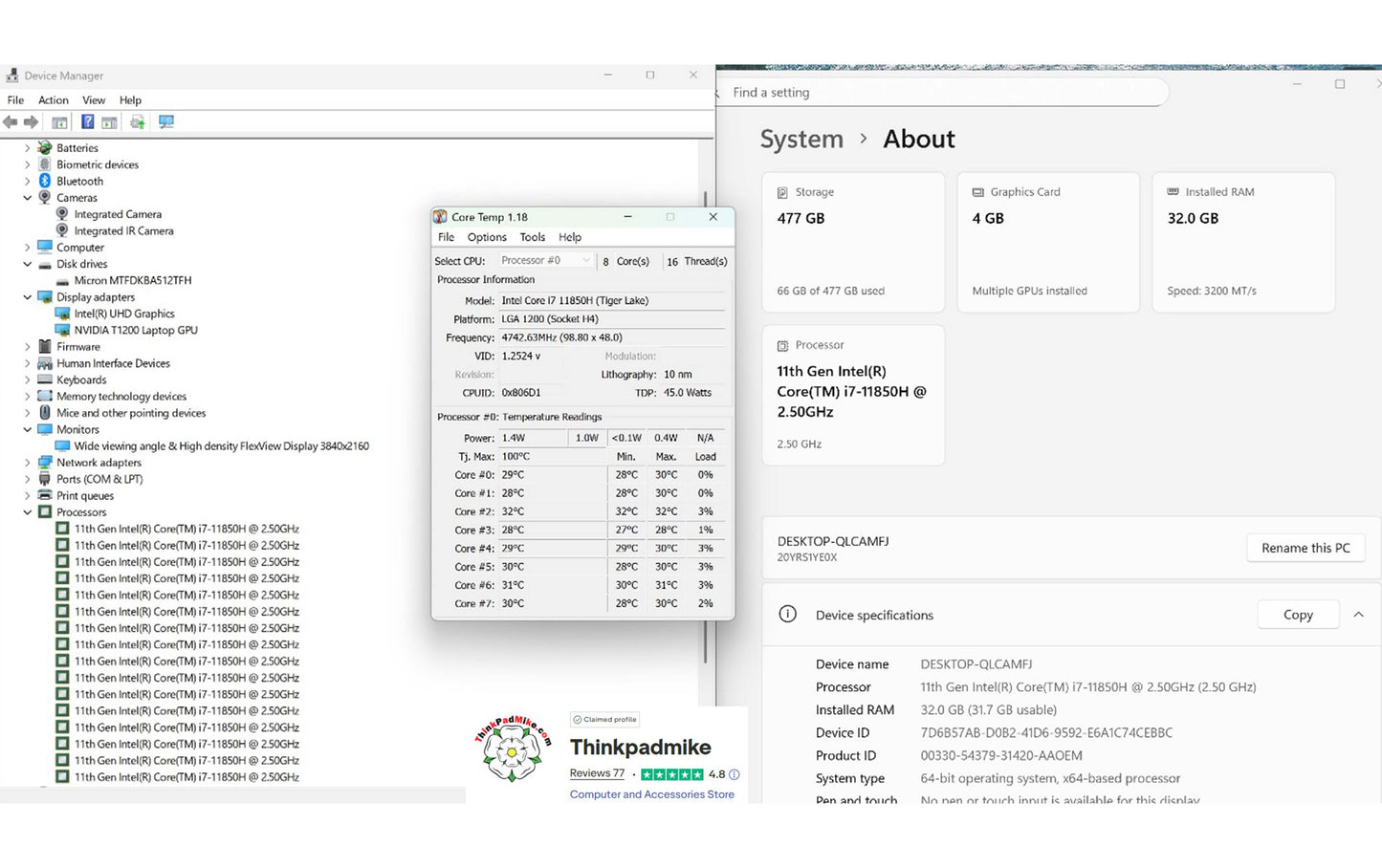Select the NVIDIA T1200 Laptop GPU device

pyautogui.click(x=136, y=330)
